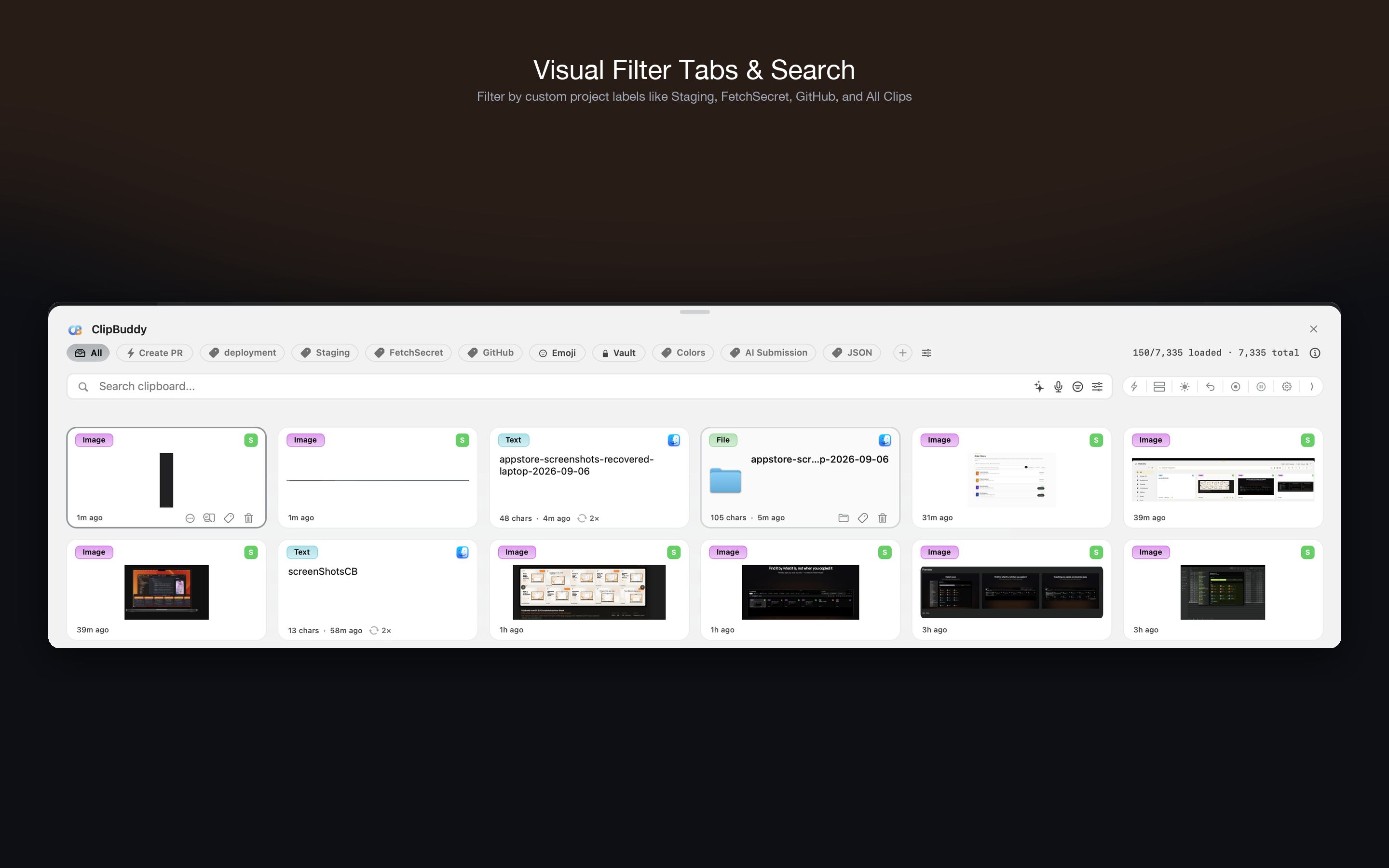Screen dimensions: 1389x868
Task: Open the 31m ago image thumbnail
Action: click(1011, 480)
